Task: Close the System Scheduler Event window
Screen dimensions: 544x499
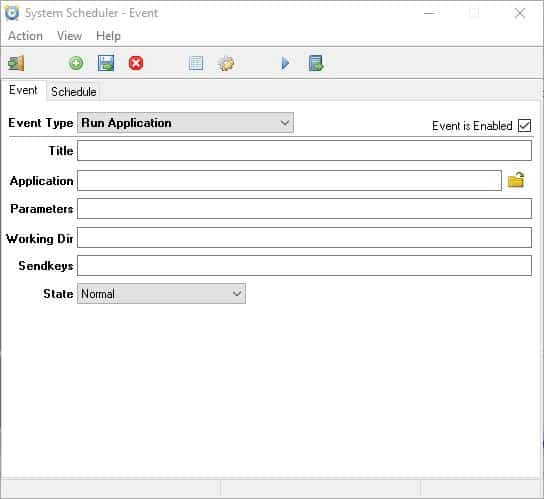Action: (x=519, y=13)
